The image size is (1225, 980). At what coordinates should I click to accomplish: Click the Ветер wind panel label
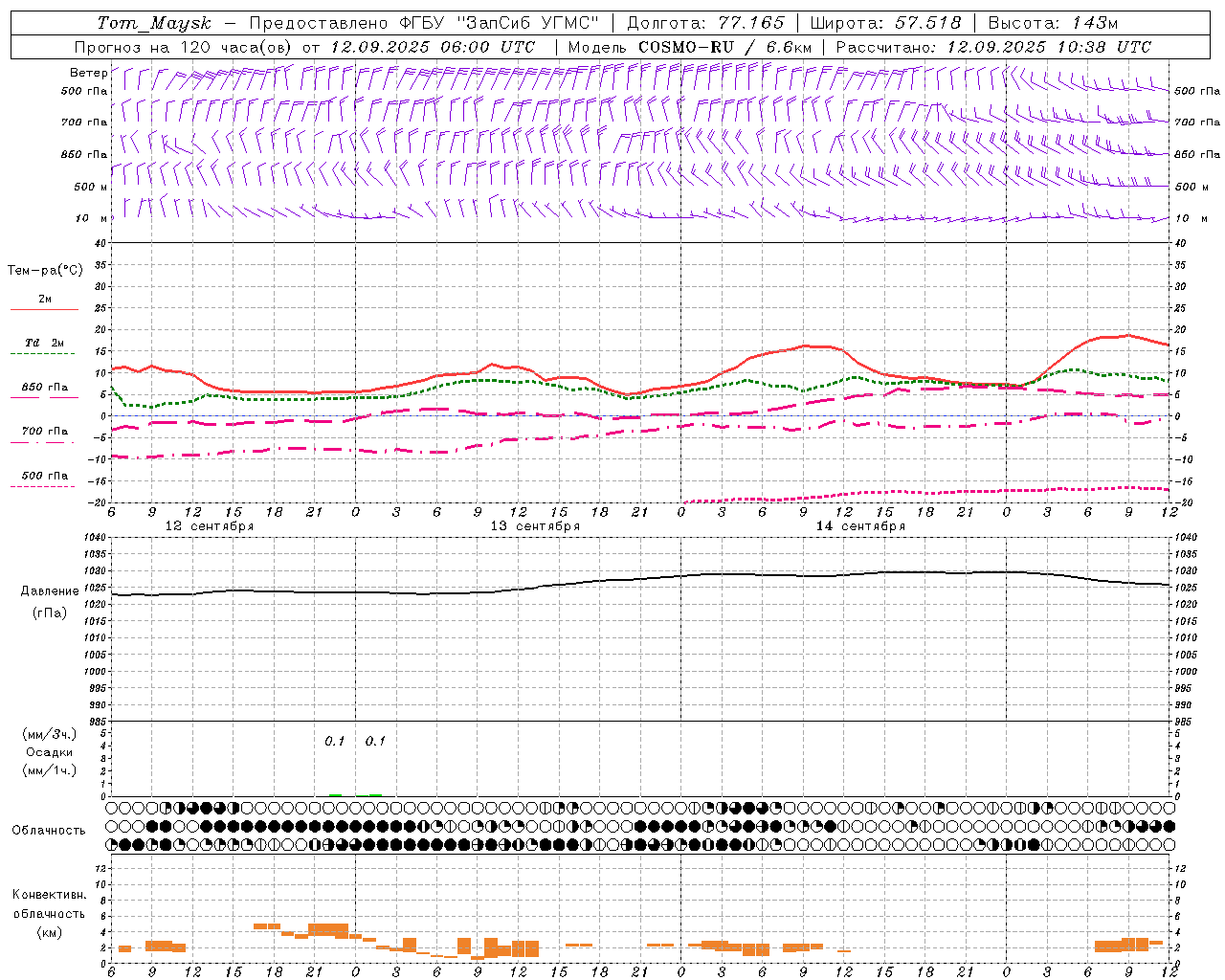point(88,73)
